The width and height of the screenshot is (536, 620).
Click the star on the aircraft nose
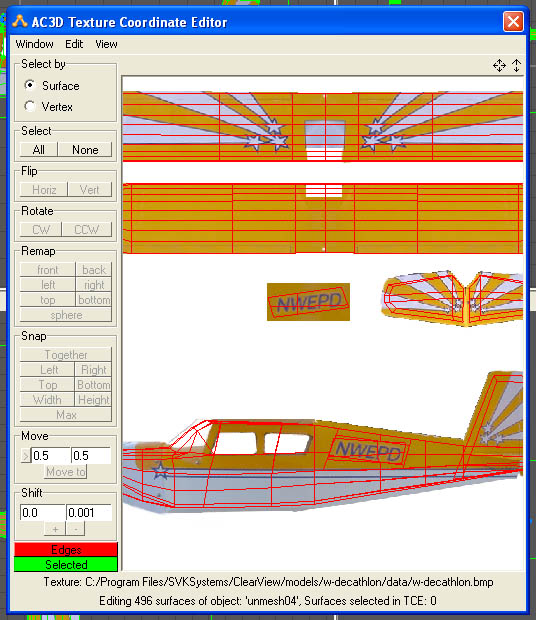pos(160,471)
